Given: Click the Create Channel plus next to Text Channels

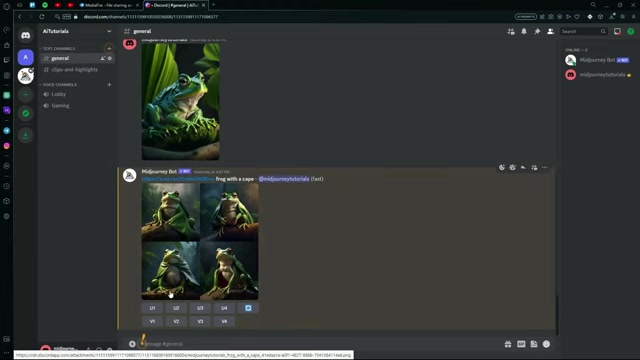Looking at the screenshot, I should click(109, 49).
